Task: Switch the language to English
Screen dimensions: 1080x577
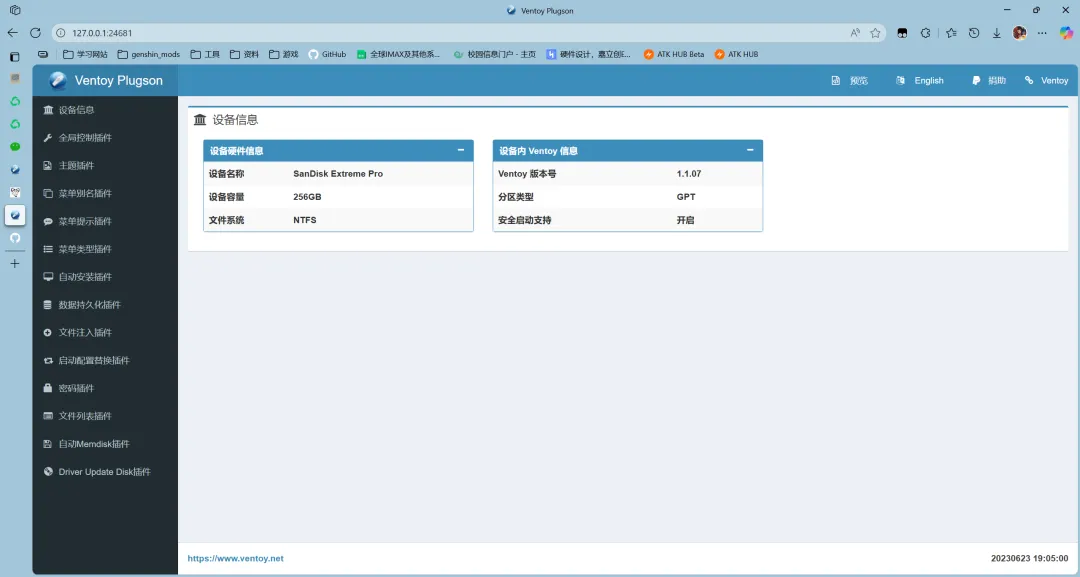Action: click(920, 81)
